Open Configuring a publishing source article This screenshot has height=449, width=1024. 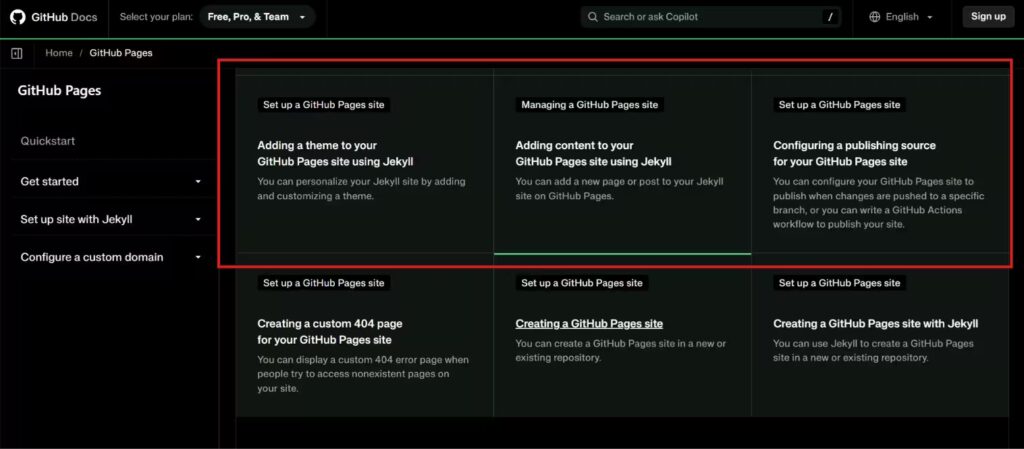854,153
